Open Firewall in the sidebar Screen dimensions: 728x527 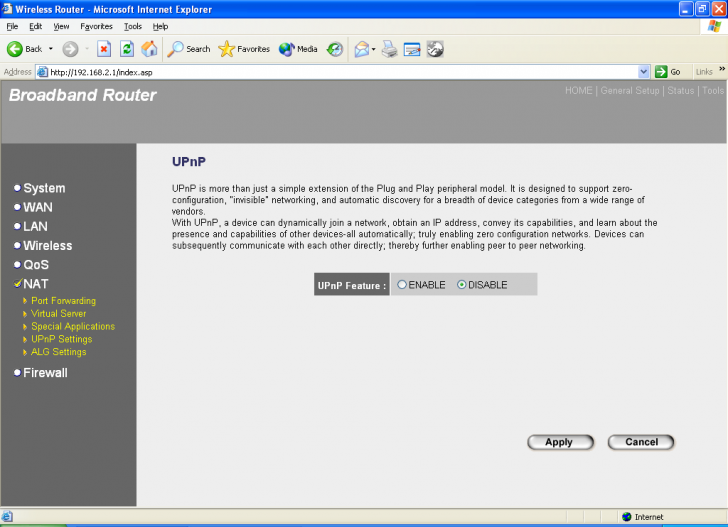pos(45,372)
